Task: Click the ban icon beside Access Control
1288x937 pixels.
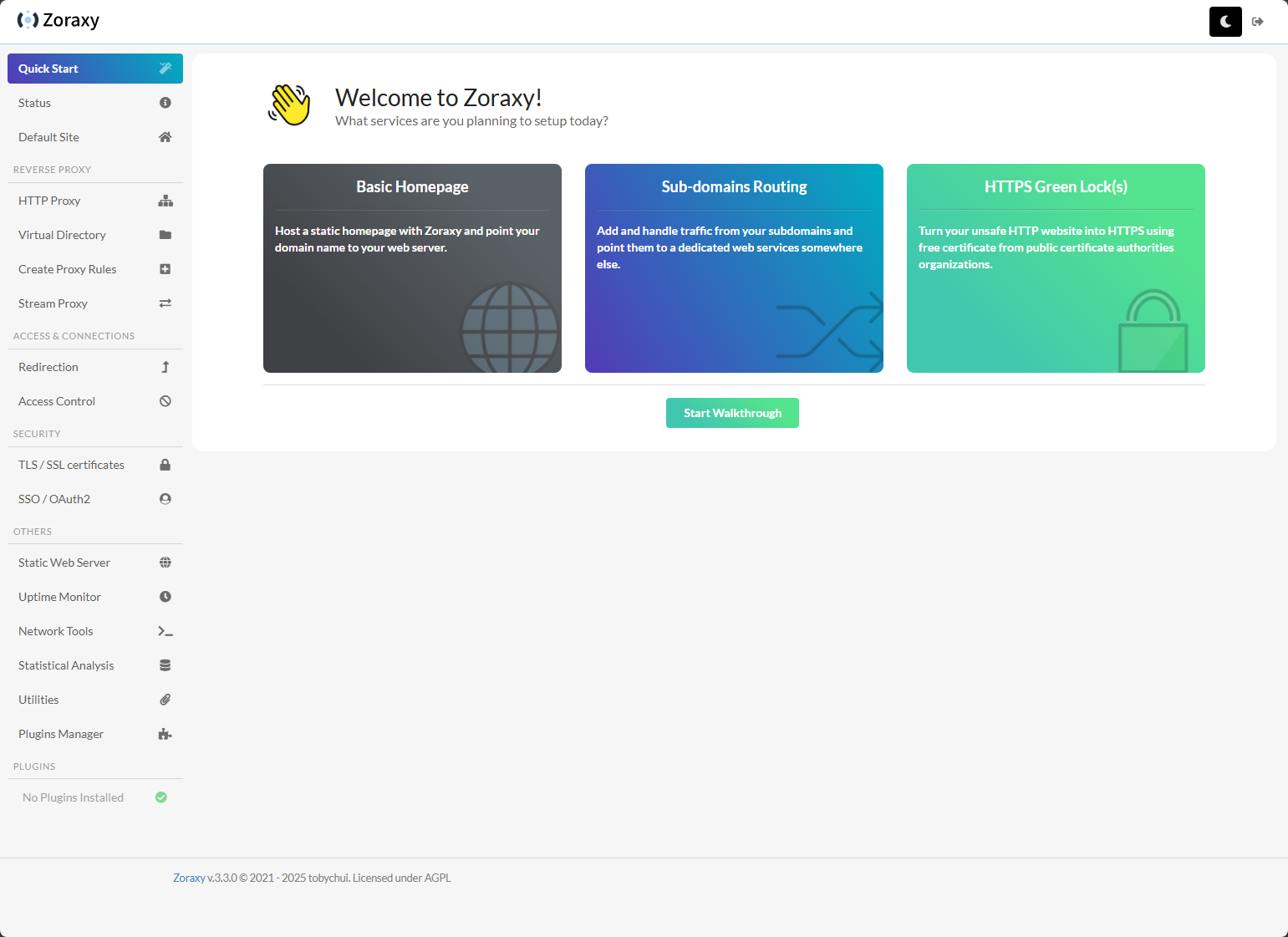Action: pos(165,401)
